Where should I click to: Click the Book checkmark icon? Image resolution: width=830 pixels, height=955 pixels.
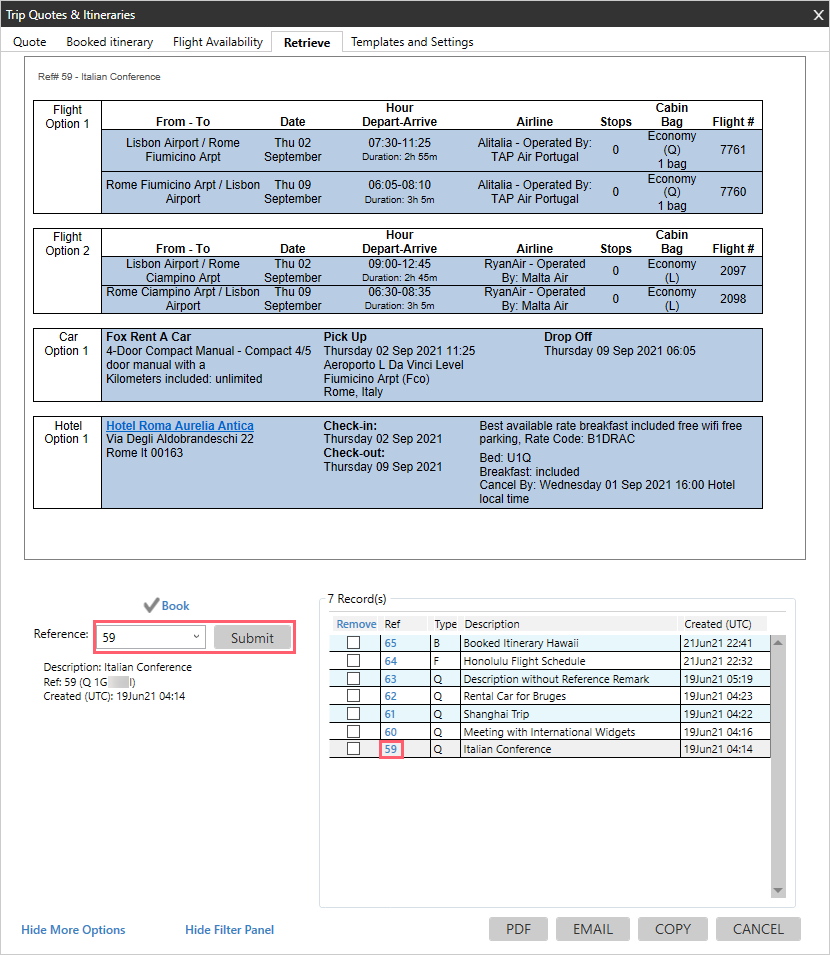tap(151, 605)
